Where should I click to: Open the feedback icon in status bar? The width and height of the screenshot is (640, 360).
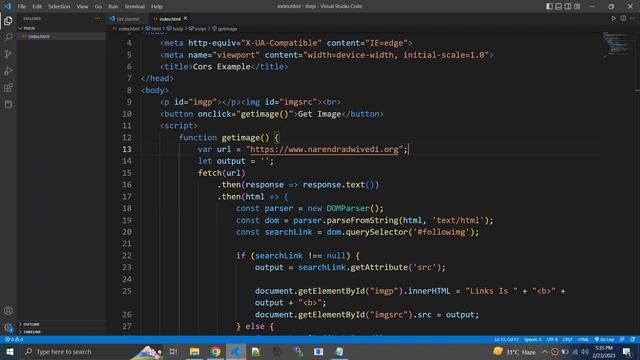[622, 340]
